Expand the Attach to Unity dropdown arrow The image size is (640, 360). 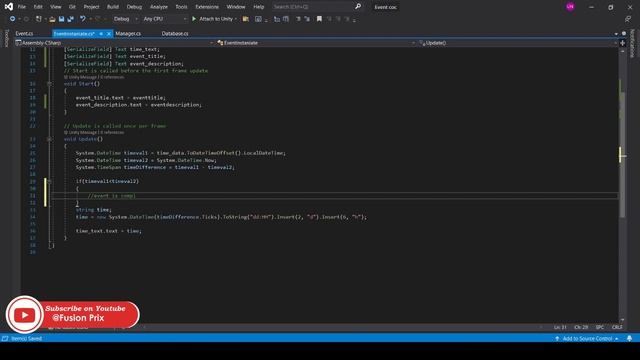(236, 19)
